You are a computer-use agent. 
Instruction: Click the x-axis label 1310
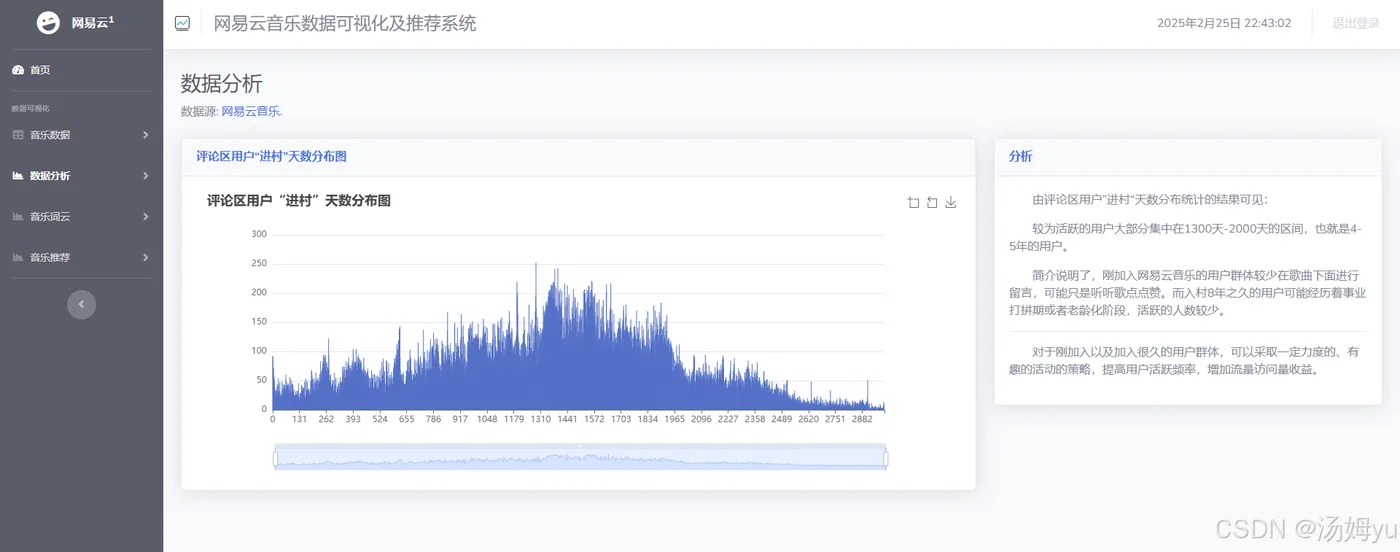(540, 420)
